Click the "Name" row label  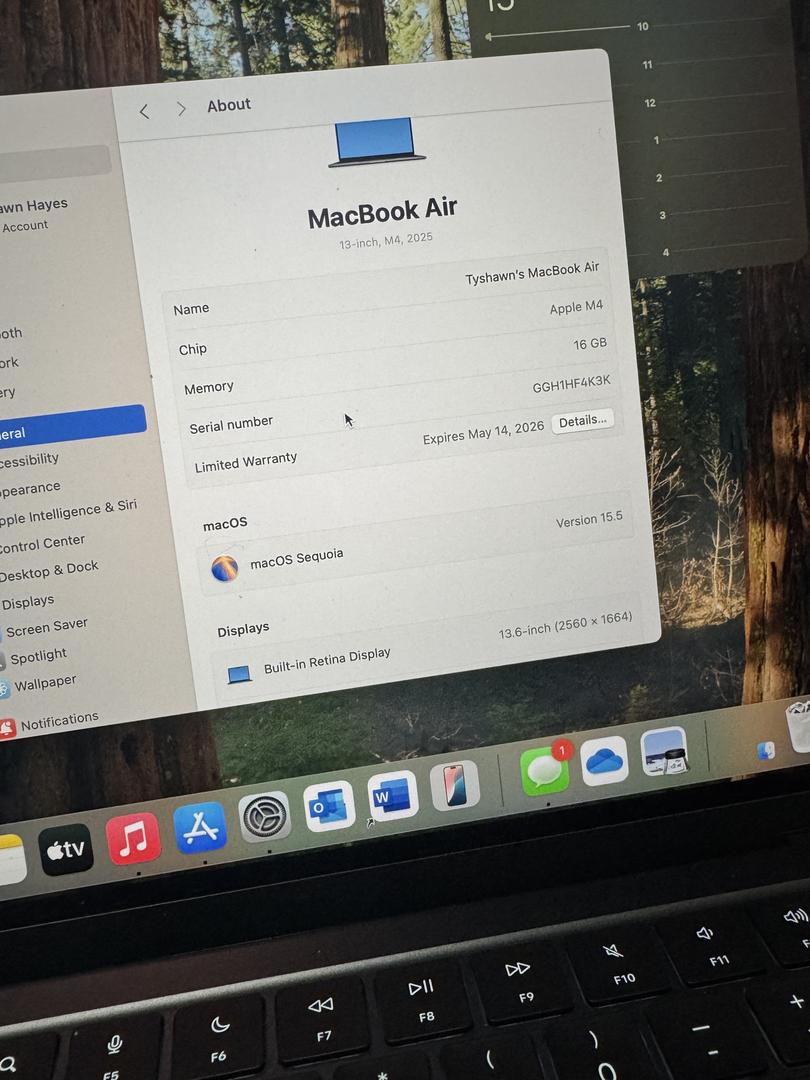click(191, 309)
